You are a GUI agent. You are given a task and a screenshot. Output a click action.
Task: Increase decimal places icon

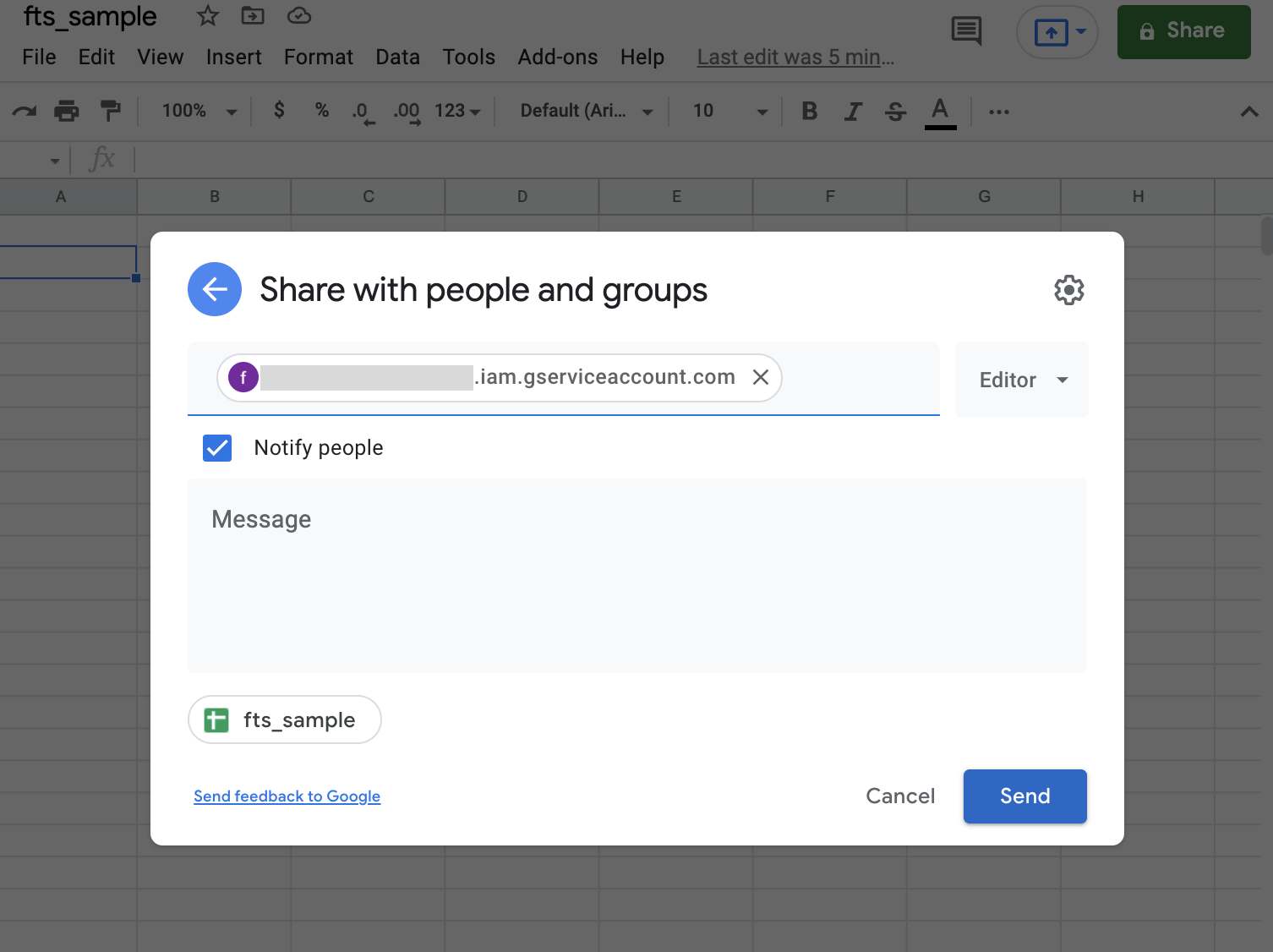407,112
